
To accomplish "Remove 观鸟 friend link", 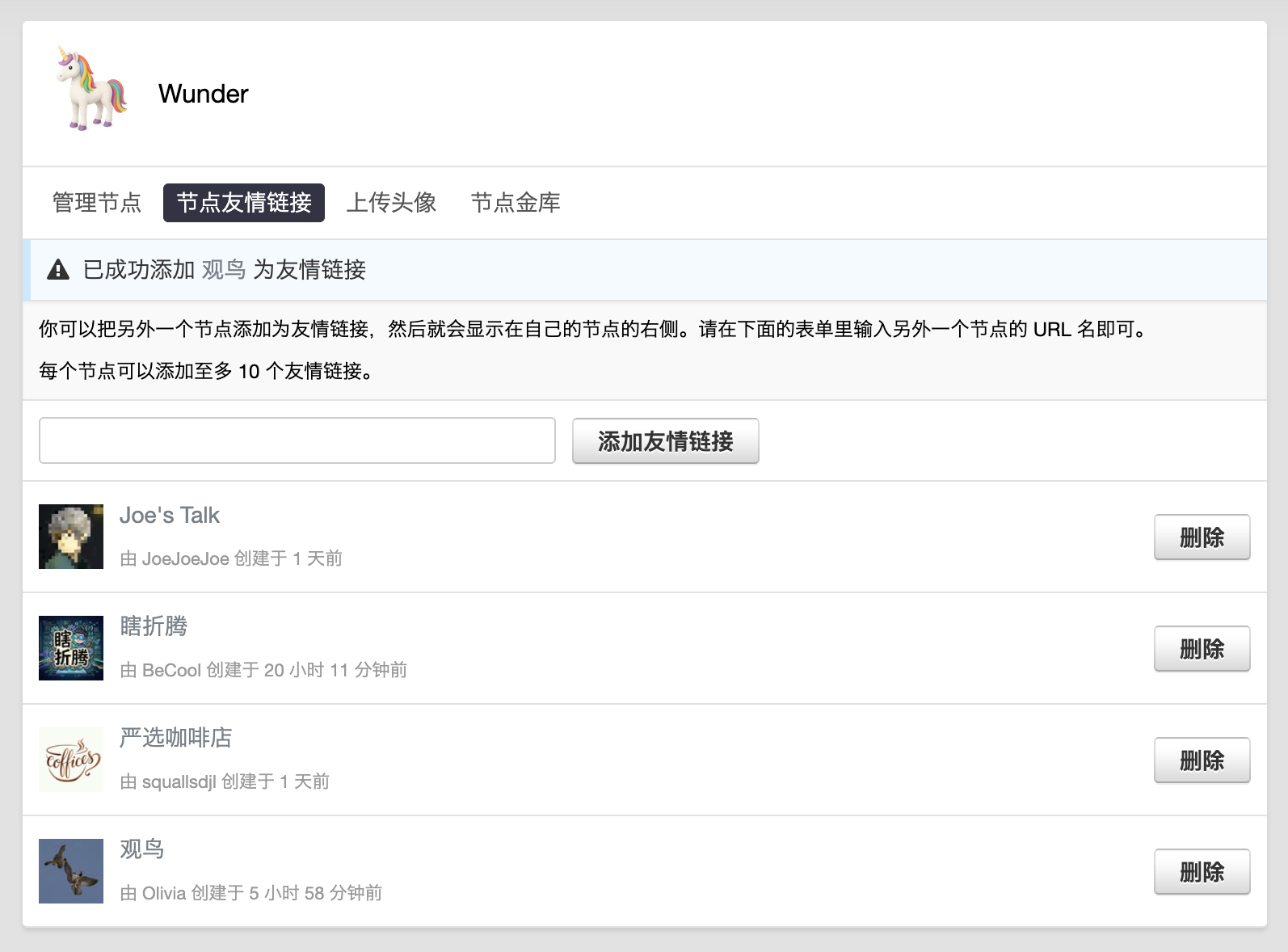I will (1202, 872).
